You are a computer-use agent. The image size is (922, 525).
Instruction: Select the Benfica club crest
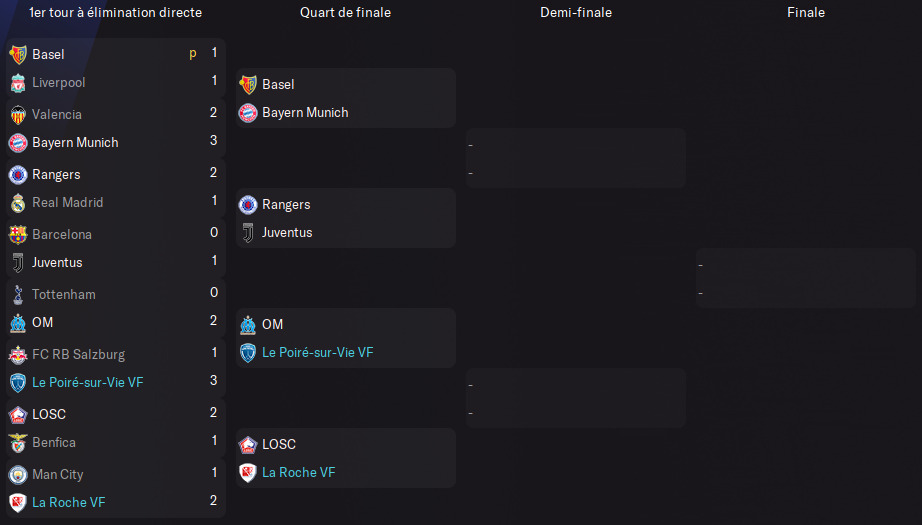coord(17,442)
